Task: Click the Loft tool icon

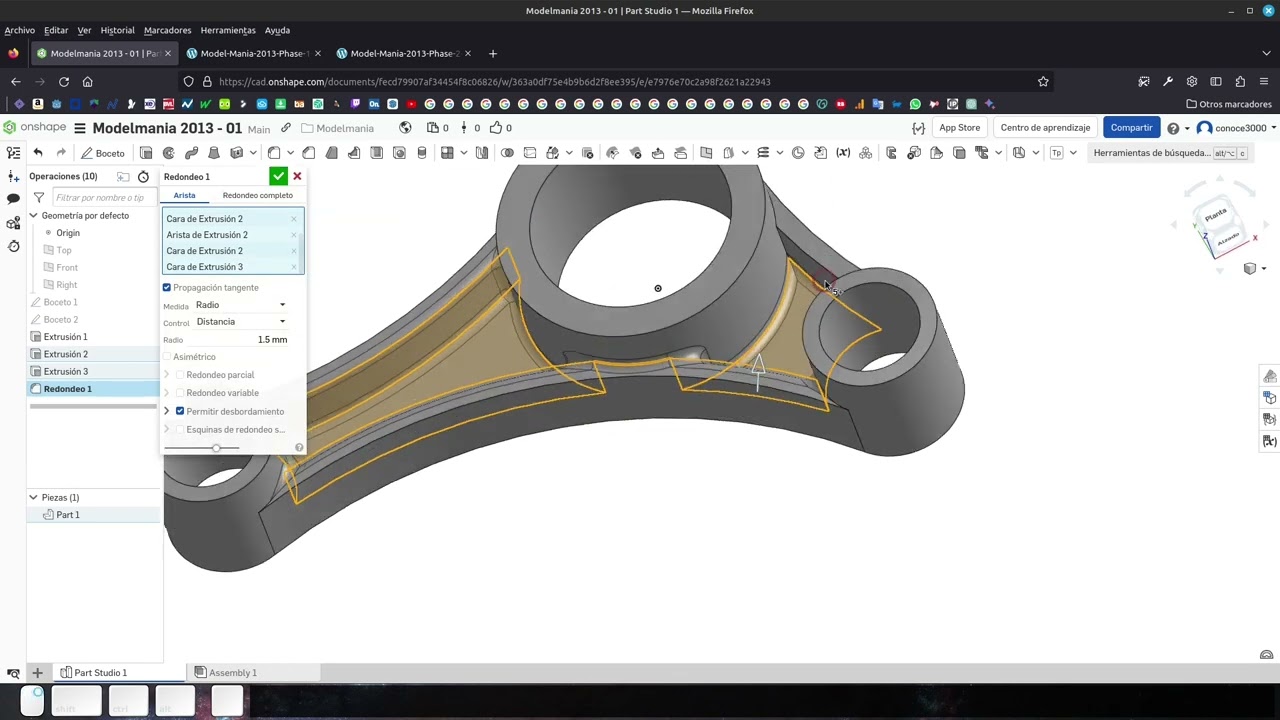Action: tap(214, 153)
